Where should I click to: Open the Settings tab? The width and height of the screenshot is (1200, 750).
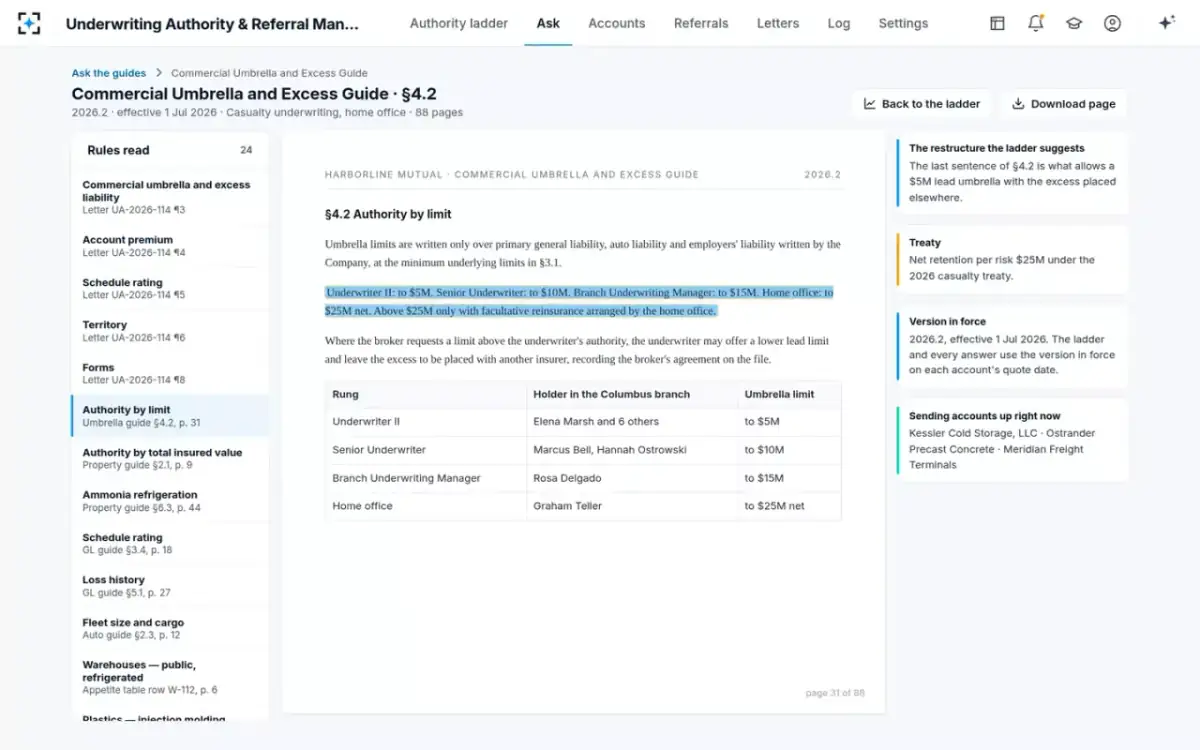[x=903, y=23]
